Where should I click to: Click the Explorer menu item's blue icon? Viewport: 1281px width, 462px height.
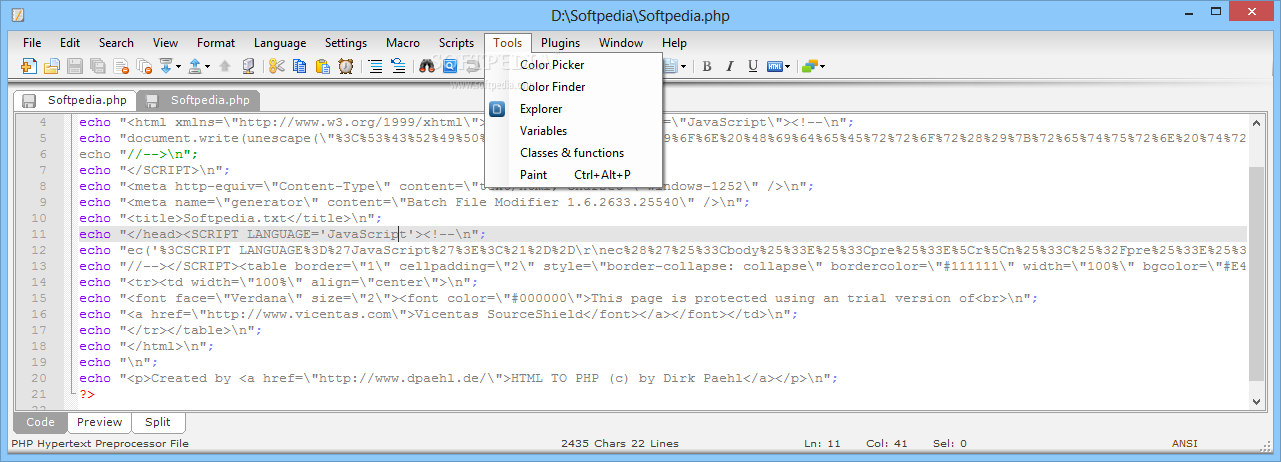[x=498, y=108]
